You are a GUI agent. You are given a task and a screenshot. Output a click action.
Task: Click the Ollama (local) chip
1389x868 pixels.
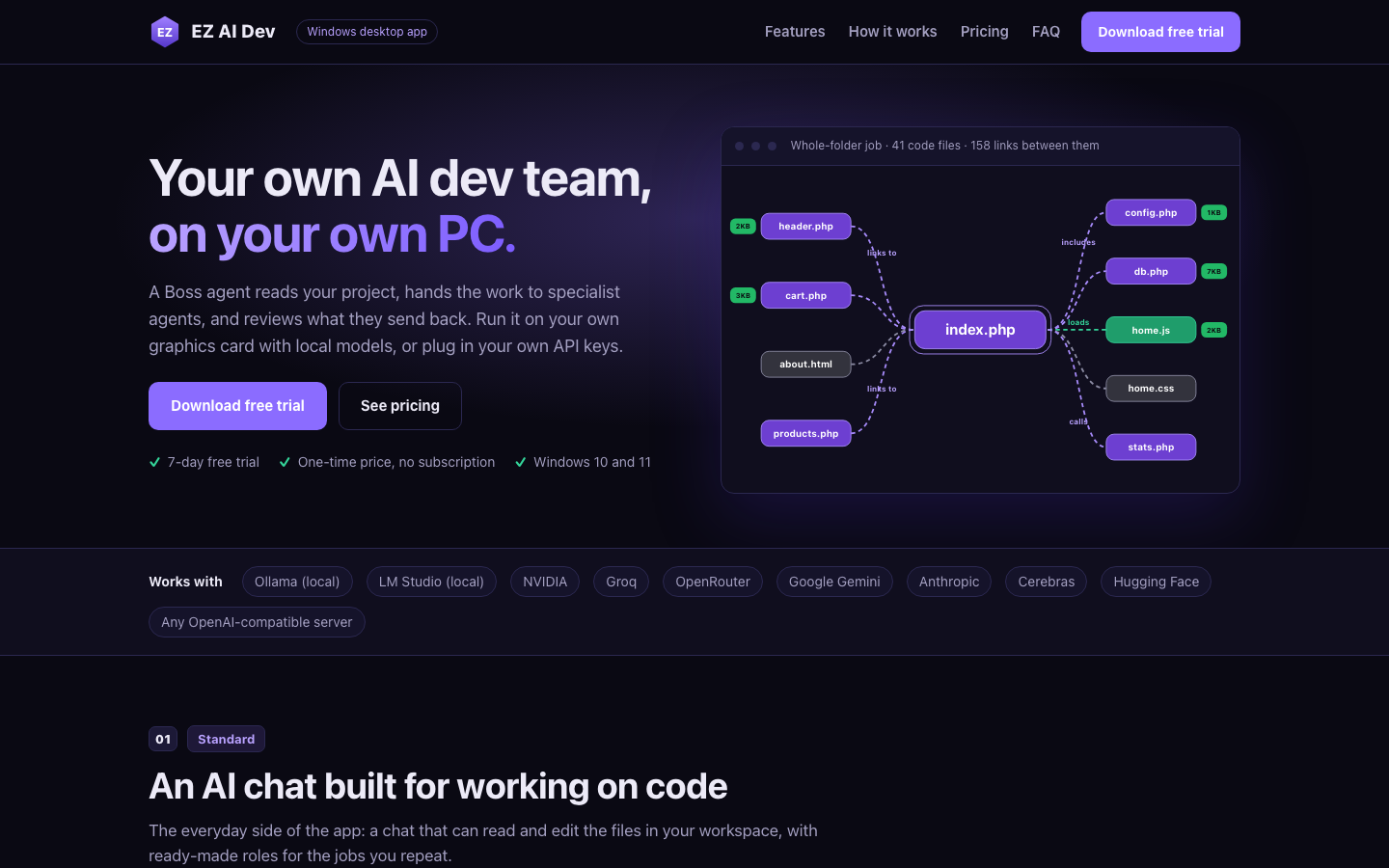[297, 582]
